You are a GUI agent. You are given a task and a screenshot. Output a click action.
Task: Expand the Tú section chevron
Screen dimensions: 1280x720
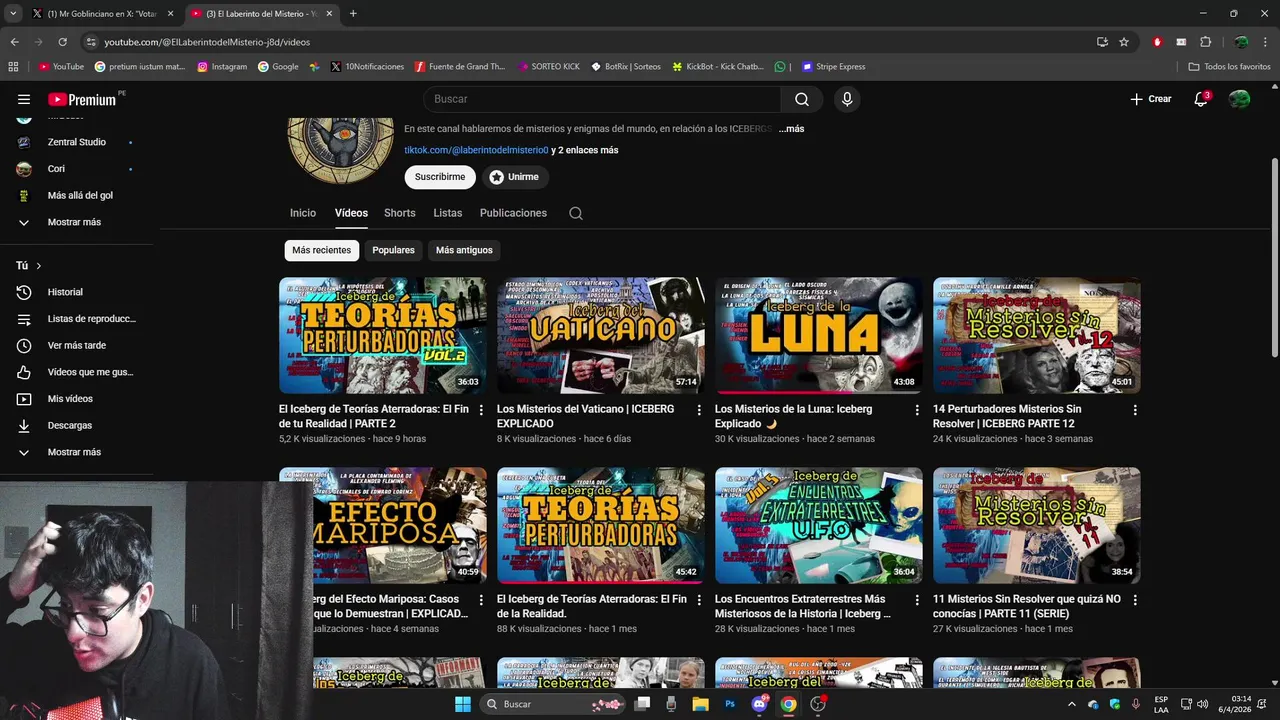[x=39, y=266]
